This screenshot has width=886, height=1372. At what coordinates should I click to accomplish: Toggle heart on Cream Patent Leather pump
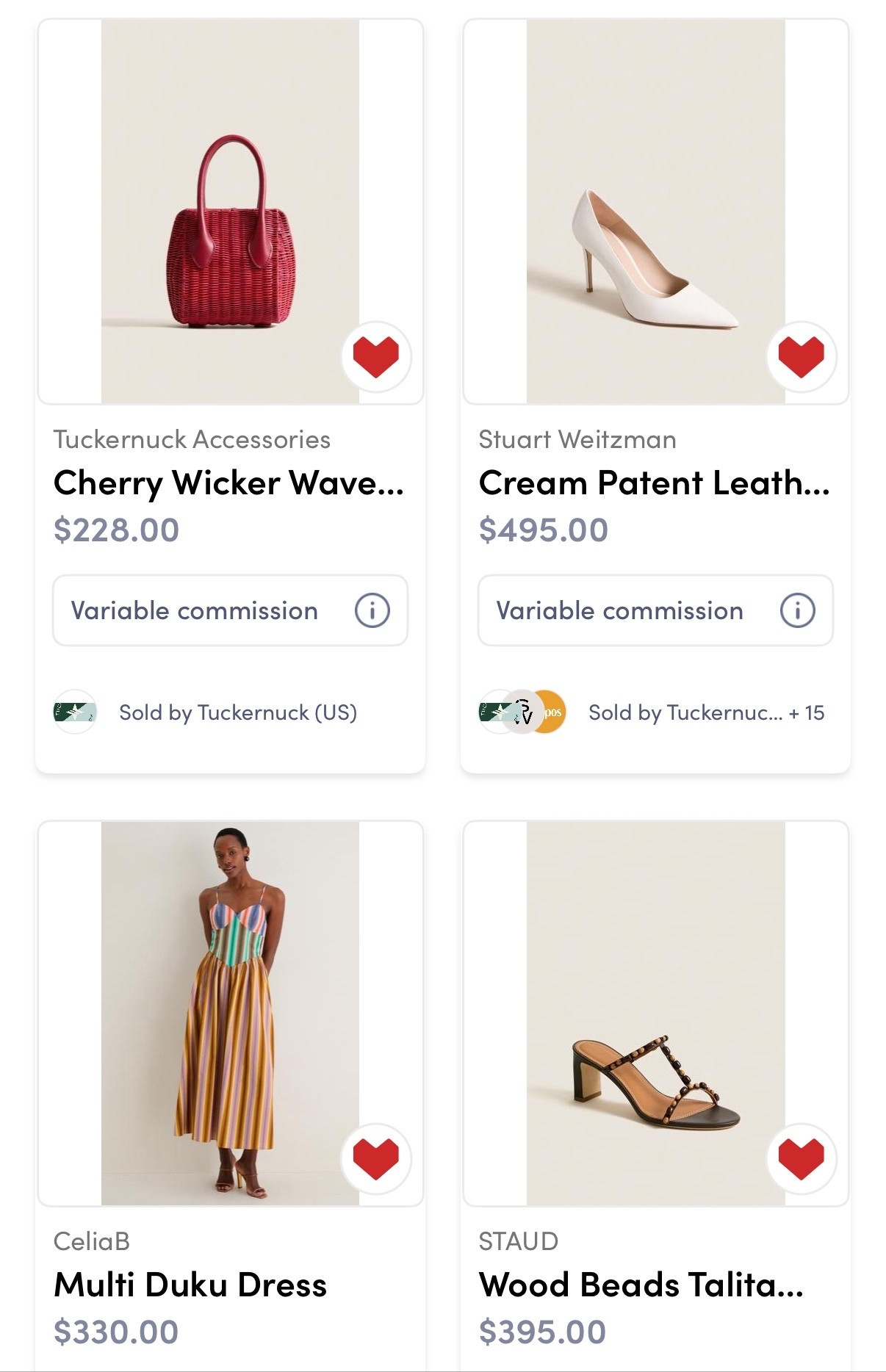(x=801, y=356)
